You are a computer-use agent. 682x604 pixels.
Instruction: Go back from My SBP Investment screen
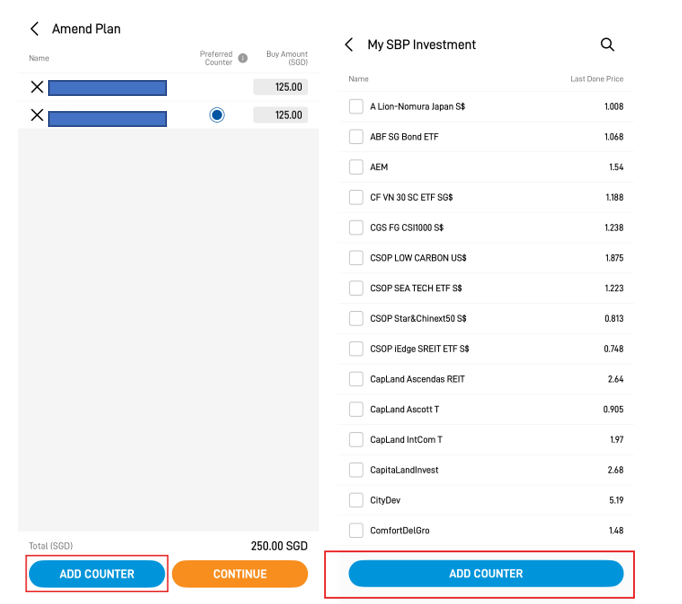click(349, 44)
